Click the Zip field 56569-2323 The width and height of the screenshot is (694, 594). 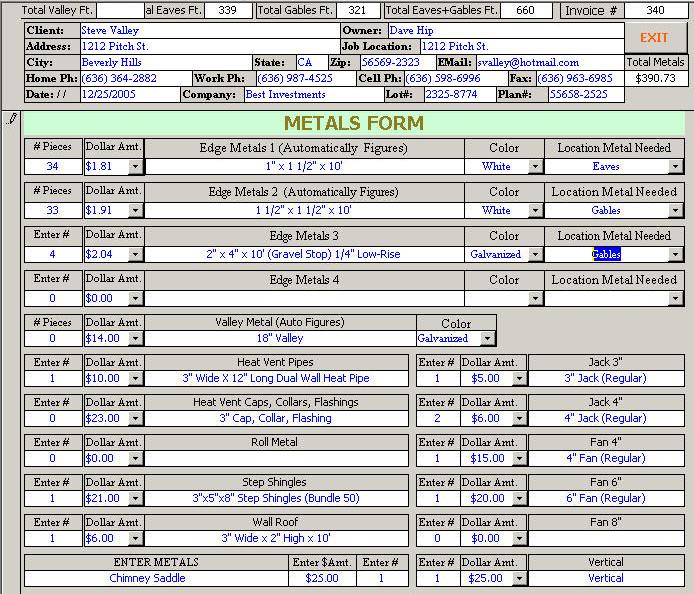(x=397, y=62)
